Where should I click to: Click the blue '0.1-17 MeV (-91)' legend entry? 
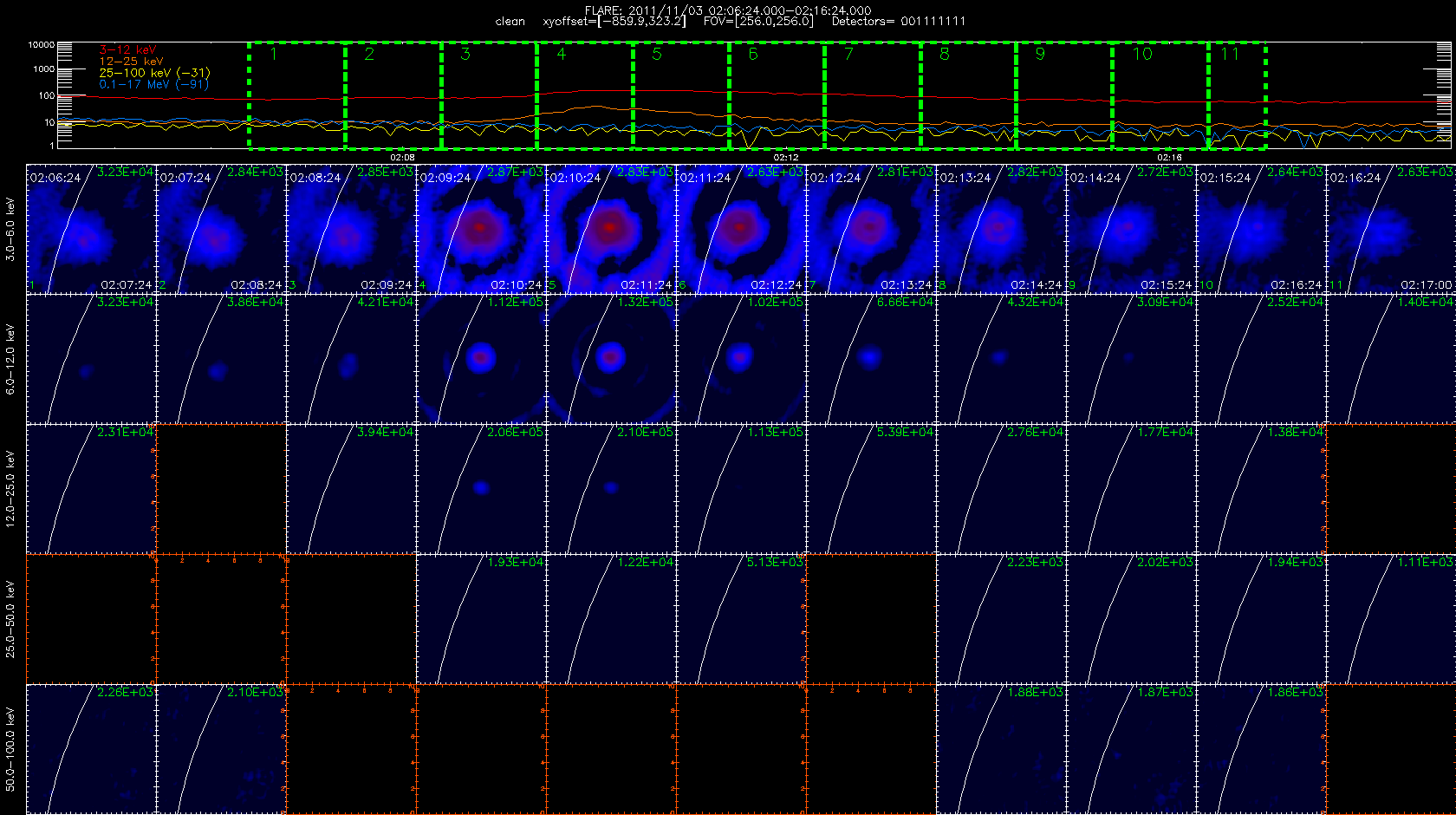pos(153,84)
